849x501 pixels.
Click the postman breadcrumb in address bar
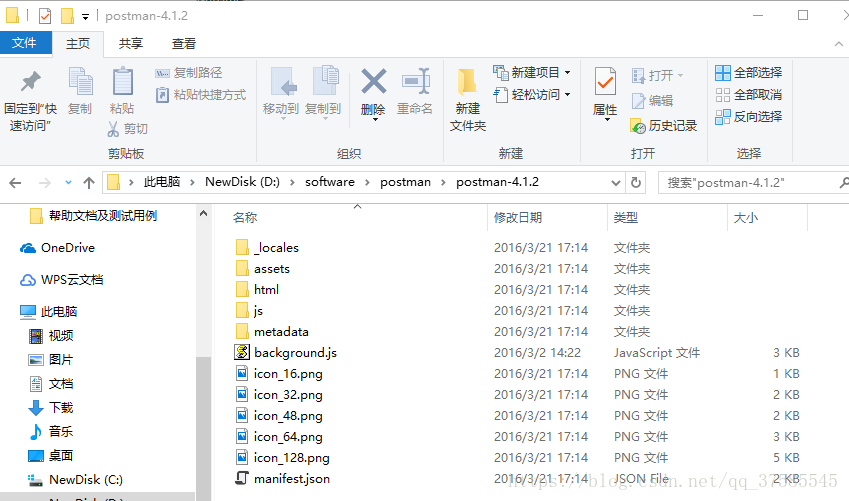tap(405, 182)
